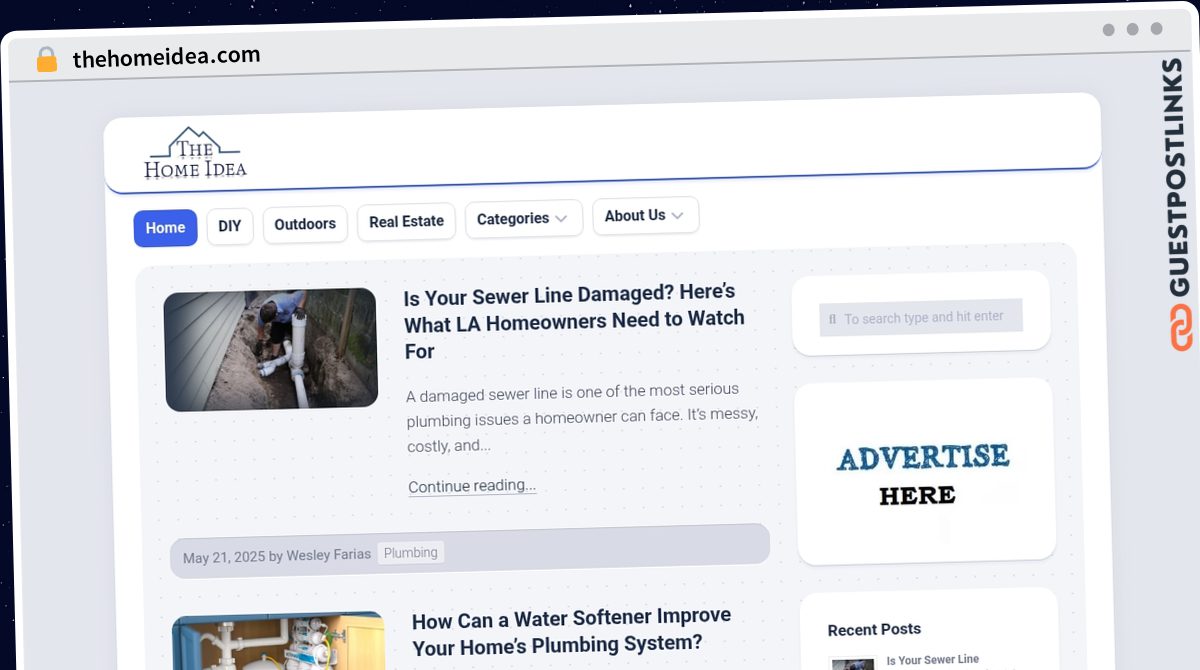Click the Advertise Here banner
Screen dimensions: 1200x670
924,473
